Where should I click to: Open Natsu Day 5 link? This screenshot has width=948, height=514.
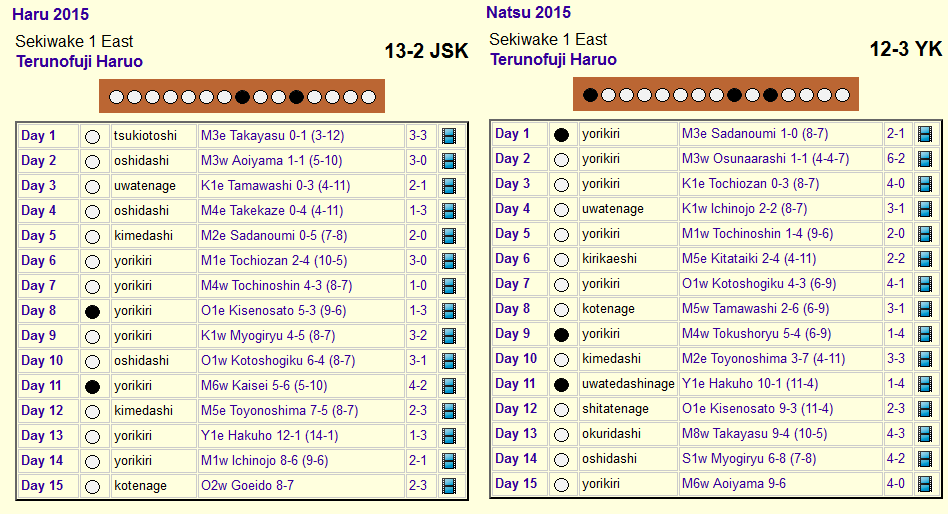click(x=512, y=233)
